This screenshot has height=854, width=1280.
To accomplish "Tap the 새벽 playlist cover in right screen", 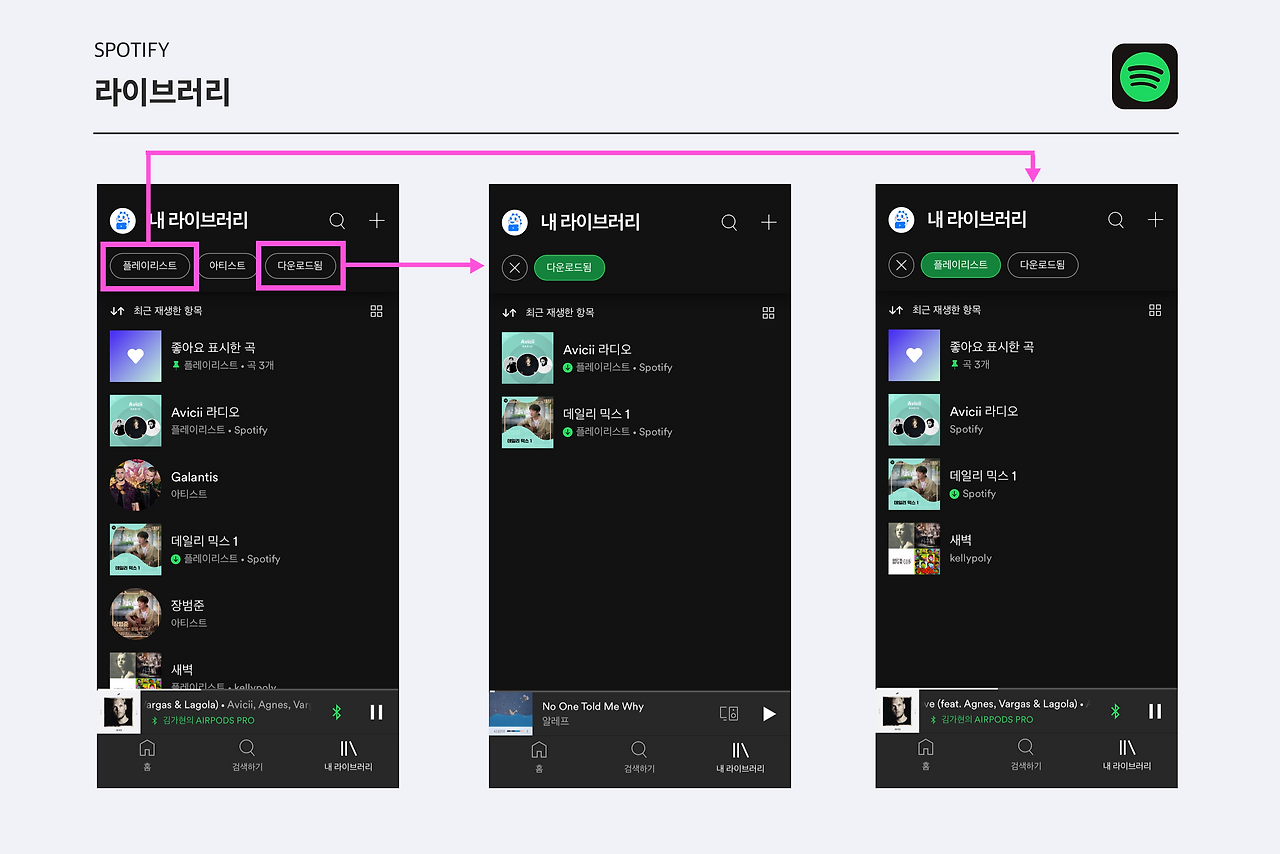I will pos(914,548).
